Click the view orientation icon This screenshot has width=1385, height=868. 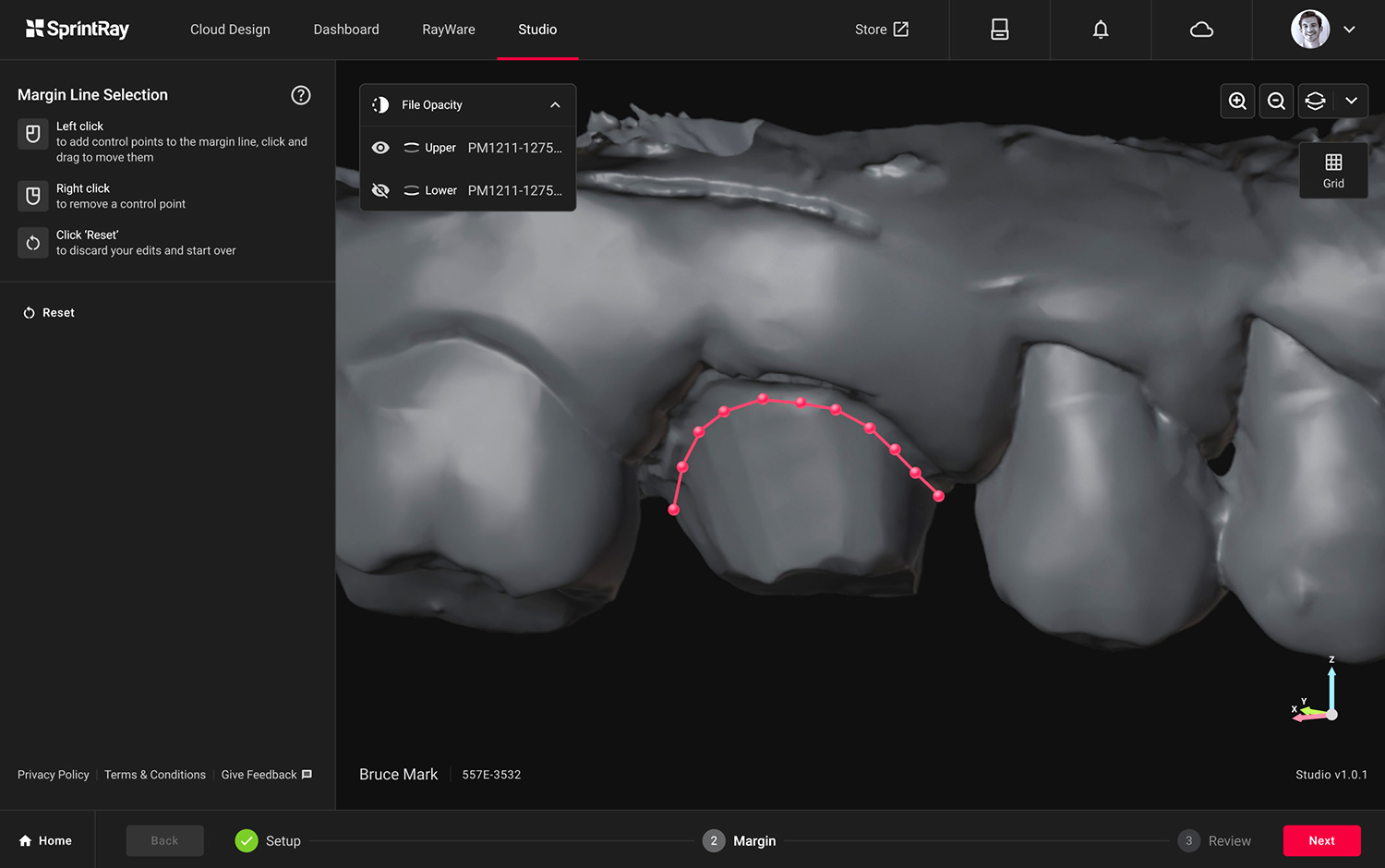(x=1316, y=101)
